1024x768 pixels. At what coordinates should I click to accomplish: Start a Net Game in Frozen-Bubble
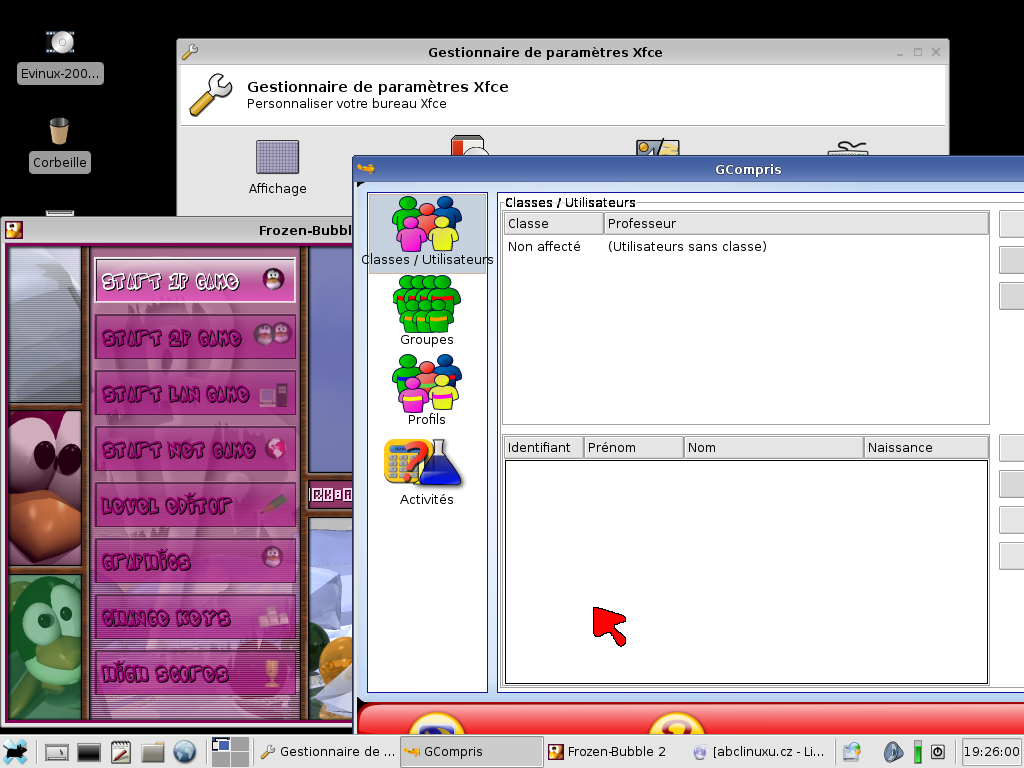point(195,449)
